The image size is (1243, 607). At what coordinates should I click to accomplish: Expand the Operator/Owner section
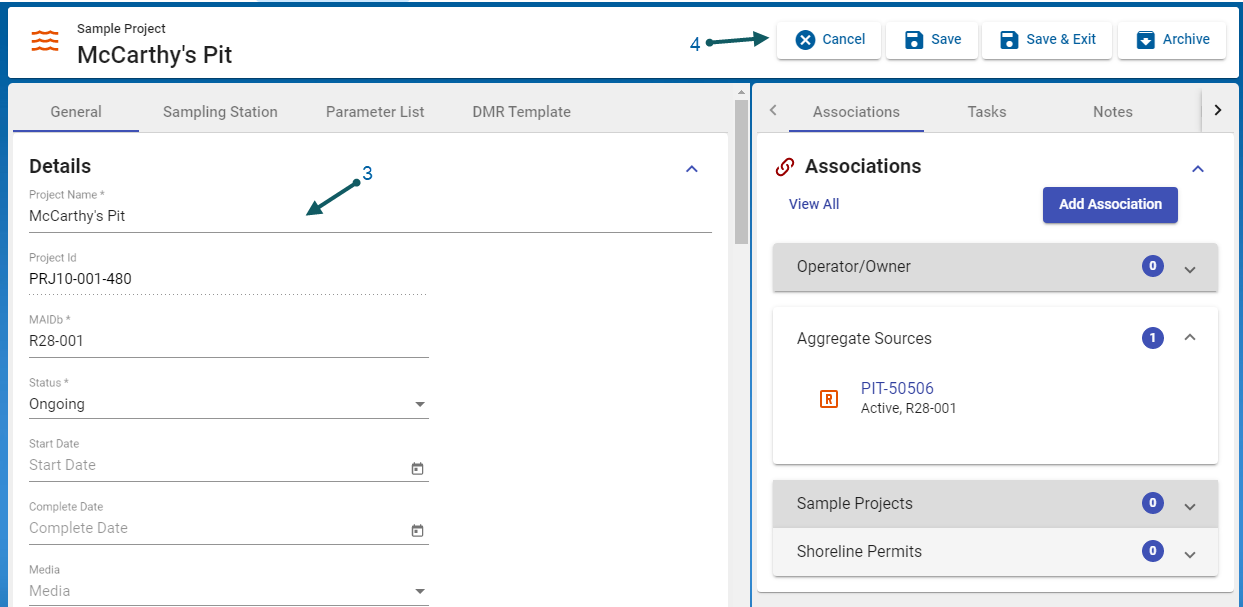point(1189,268)
